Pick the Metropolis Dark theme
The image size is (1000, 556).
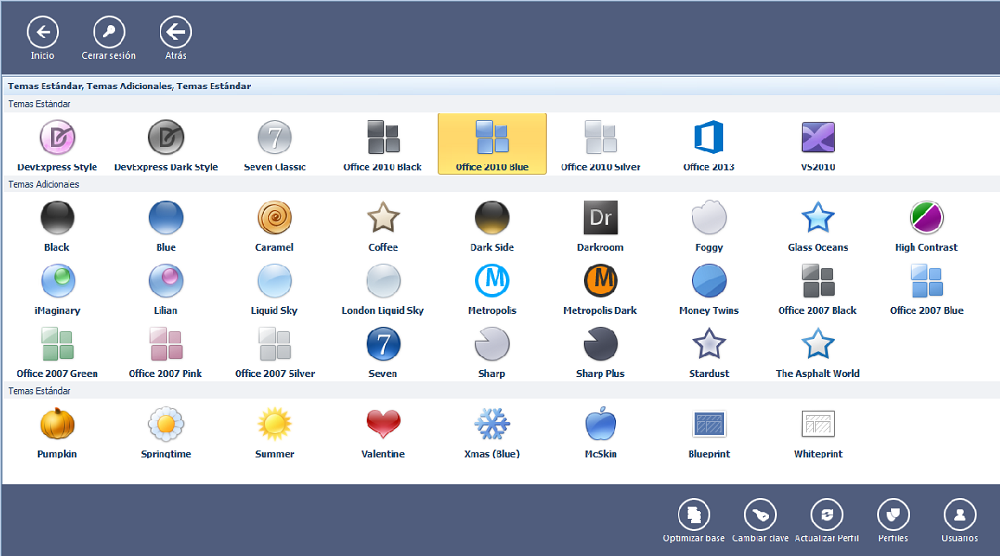click(600, 280)
